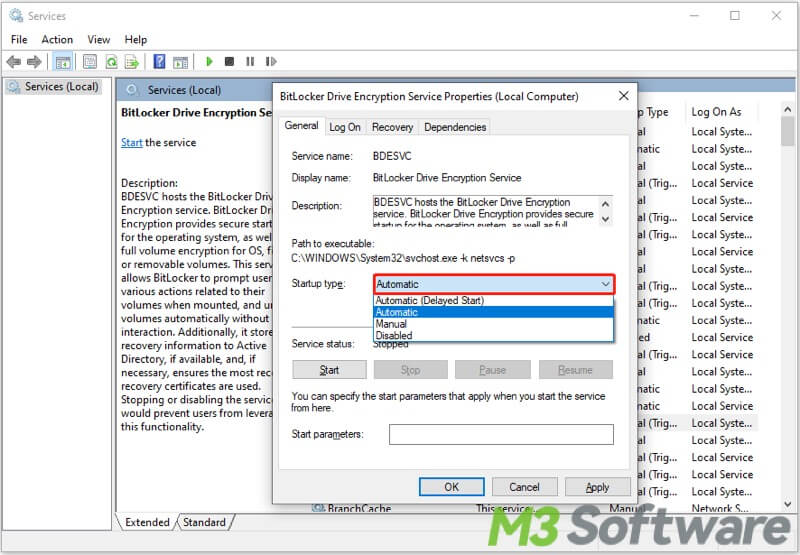Minimize the Services window
This screenshot has height=555, width=800.
click(x=694, y=16)
